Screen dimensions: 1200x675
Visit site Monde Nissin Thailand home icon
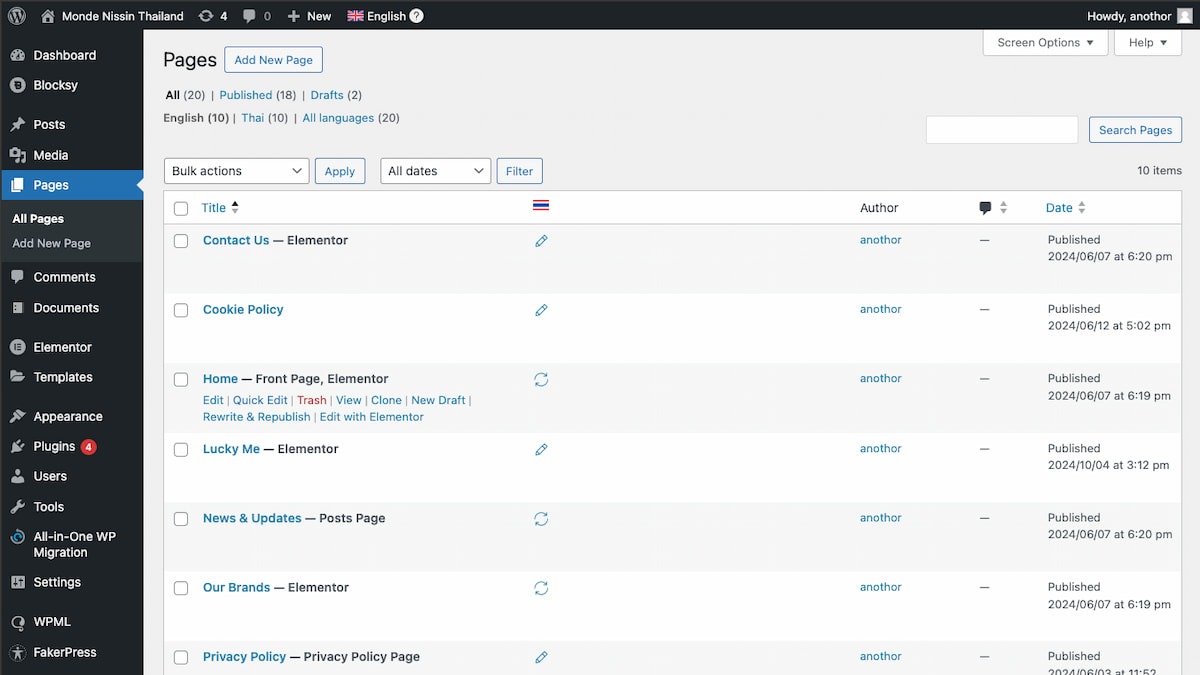(x=48, y=16)
